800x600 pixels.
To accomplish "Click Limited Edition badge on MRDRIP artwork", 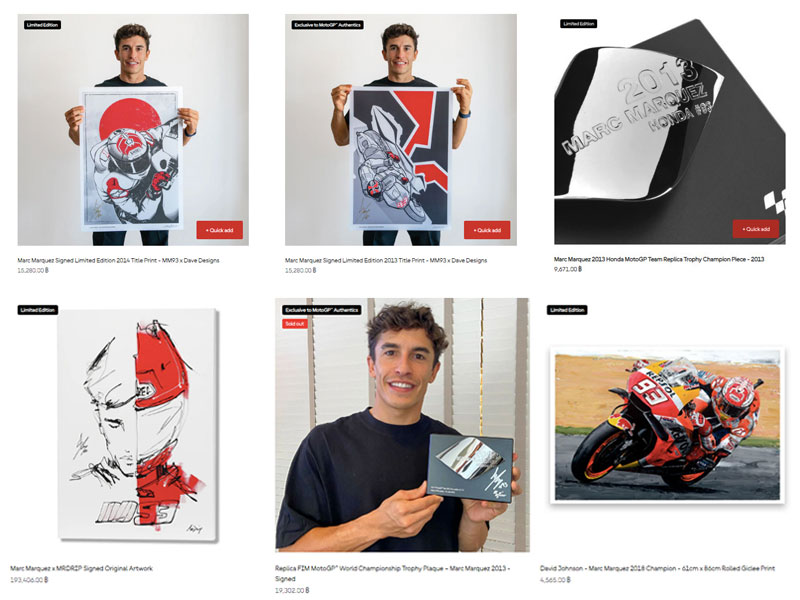I will coord(38,310).
